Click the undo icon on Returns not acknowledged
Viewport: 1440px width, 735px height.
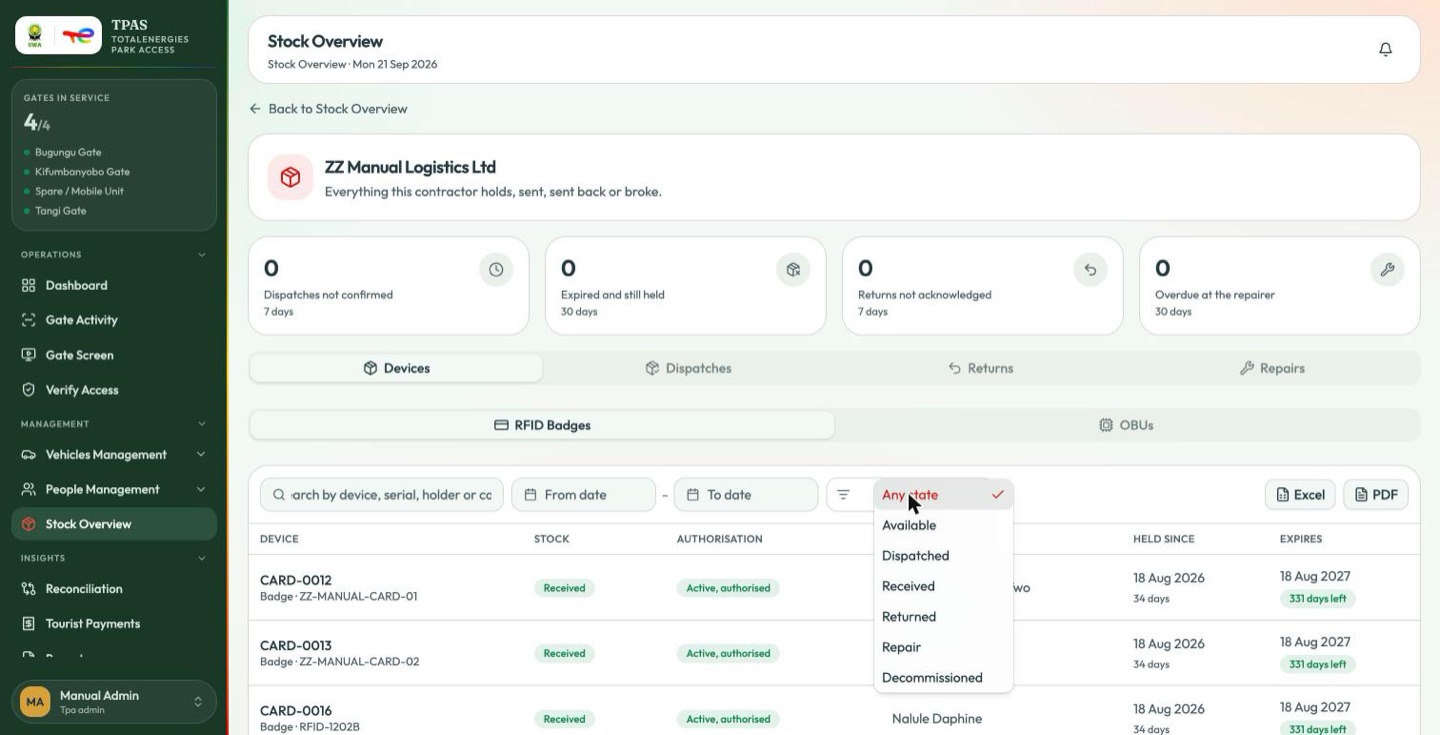coord(1090,269)
